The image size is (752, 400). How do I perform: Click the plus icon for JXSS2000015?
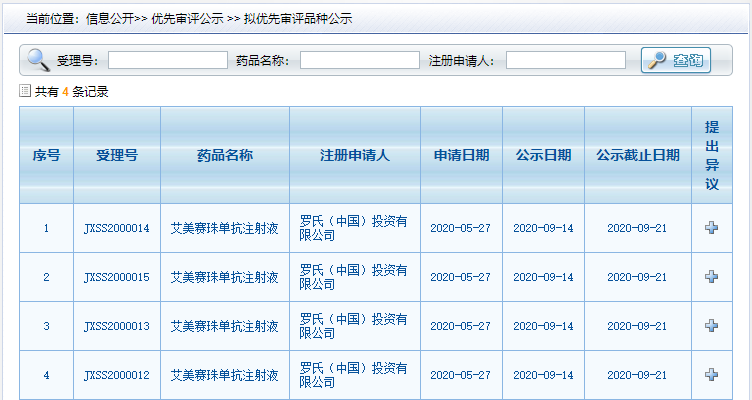[x=711, y=276]
